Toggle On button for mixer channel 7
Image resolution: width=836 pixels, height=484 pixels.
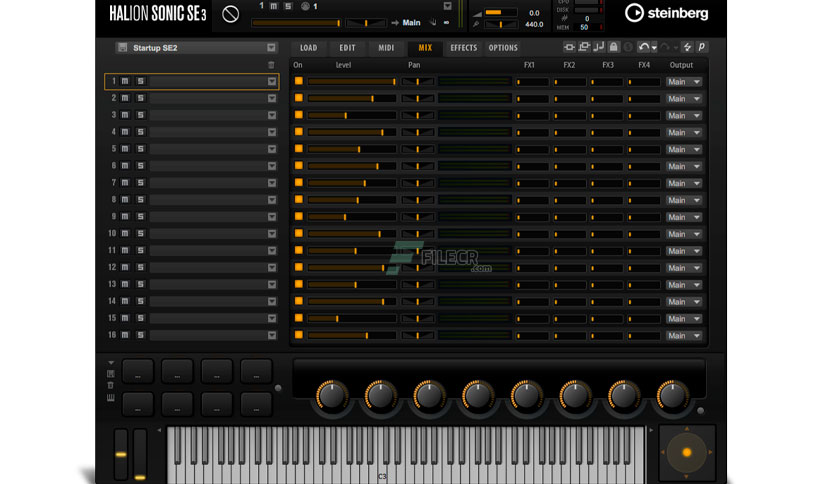coord(299,183)
